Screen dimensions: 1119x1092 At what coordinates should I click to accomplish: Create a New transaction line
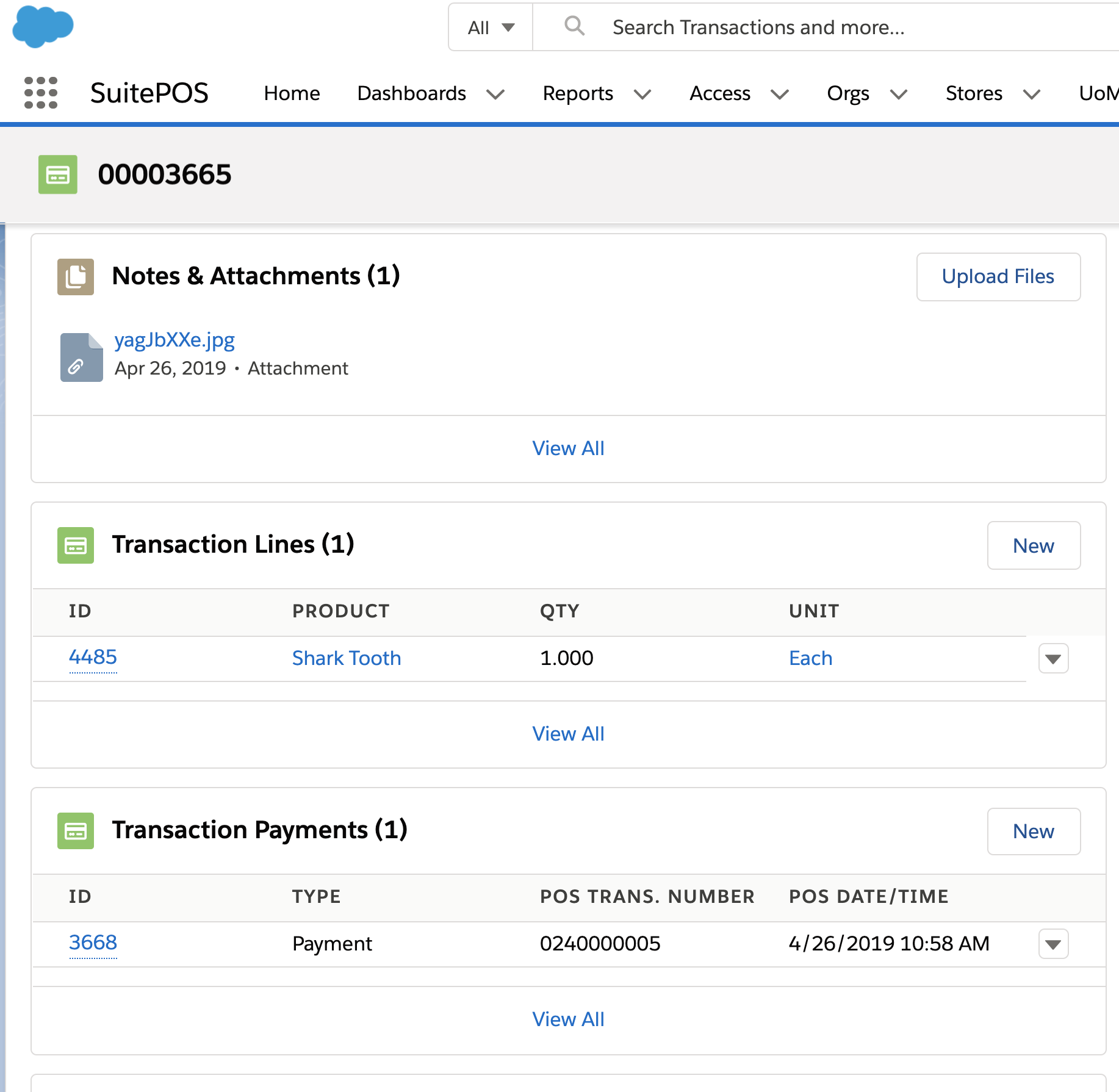[1034, 545]
